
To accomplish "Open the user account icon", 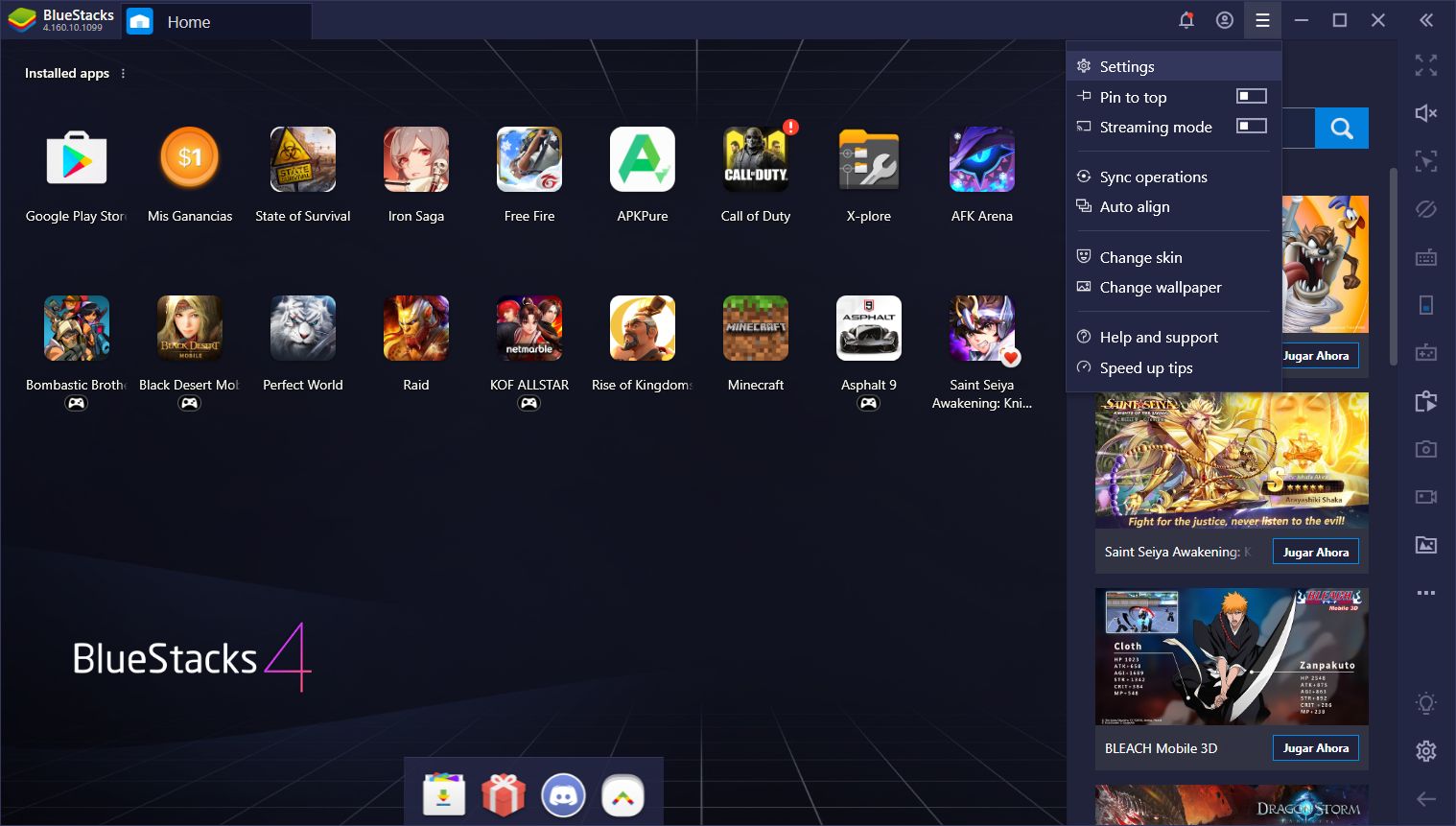I will pos(1225,20).
